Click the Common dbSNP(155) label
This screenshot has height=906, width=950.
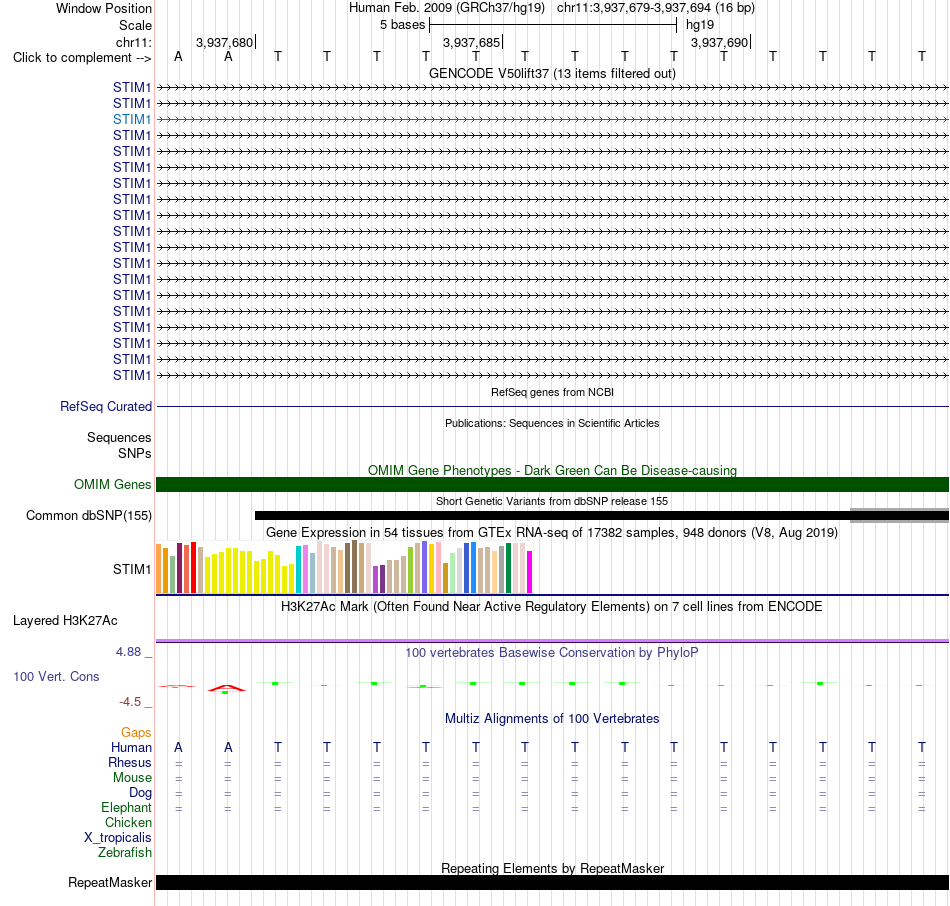point(88,516)
